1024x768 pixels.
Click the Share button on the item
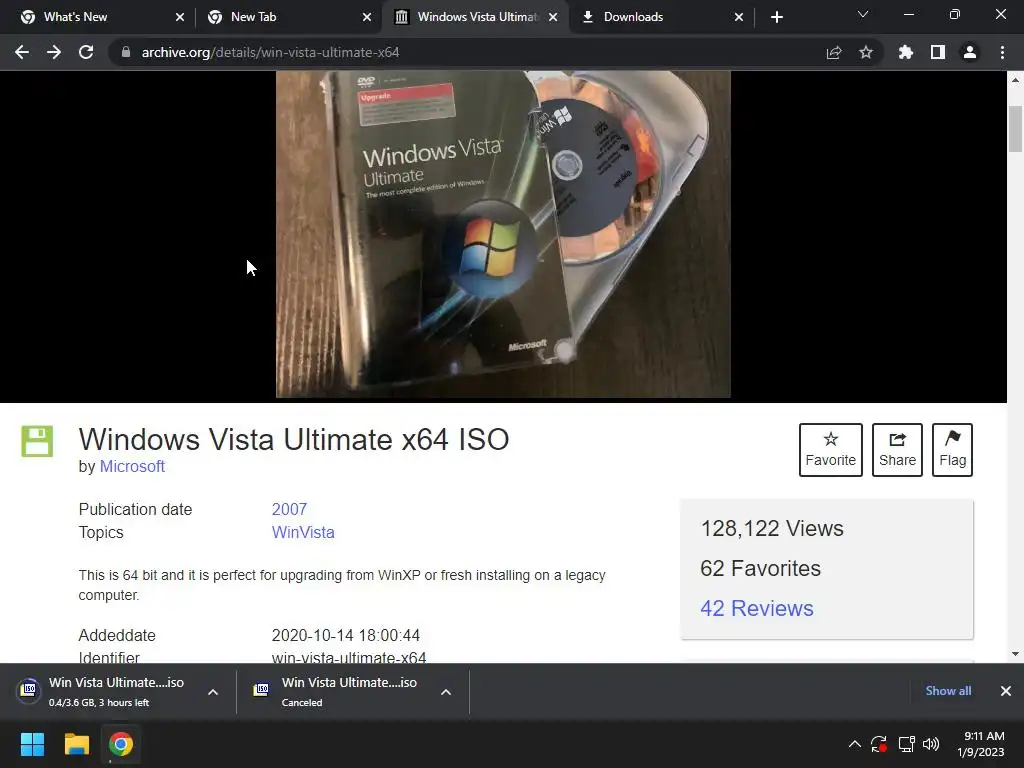point(897,450)
